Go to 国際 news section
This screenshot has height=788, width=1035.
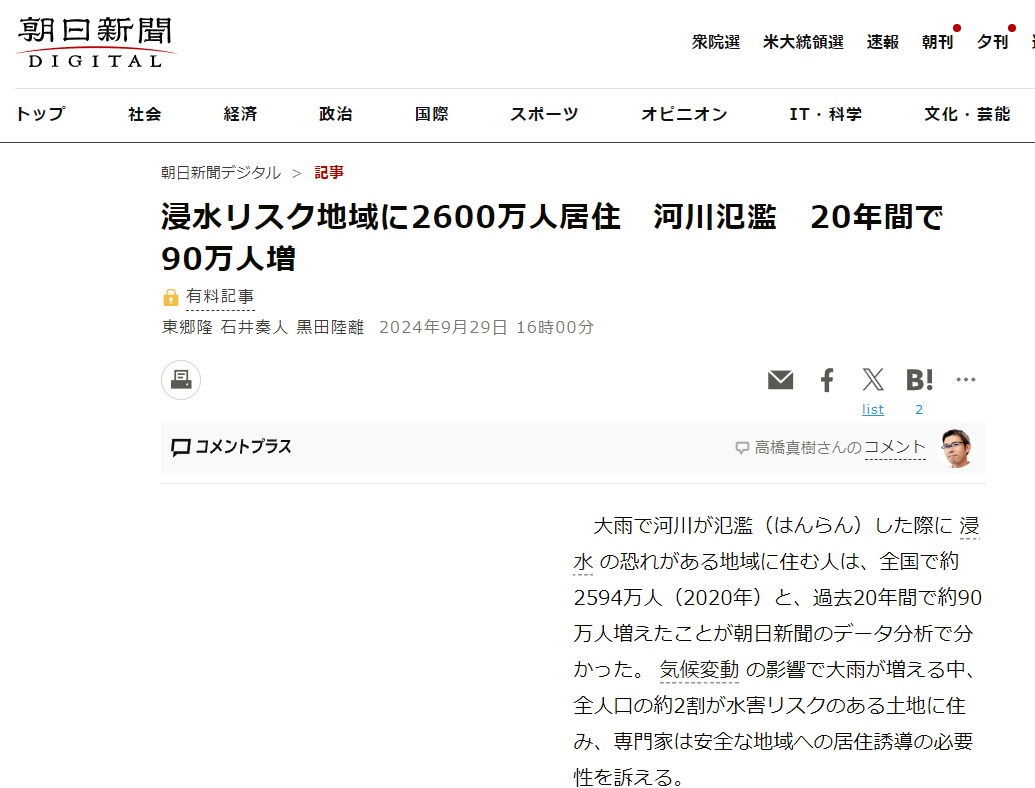[x=431, y=114]
